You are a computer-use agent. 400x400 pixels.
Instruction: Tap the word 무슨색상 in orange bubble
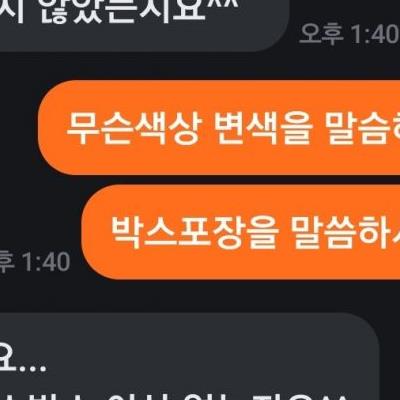click(135, 128)
